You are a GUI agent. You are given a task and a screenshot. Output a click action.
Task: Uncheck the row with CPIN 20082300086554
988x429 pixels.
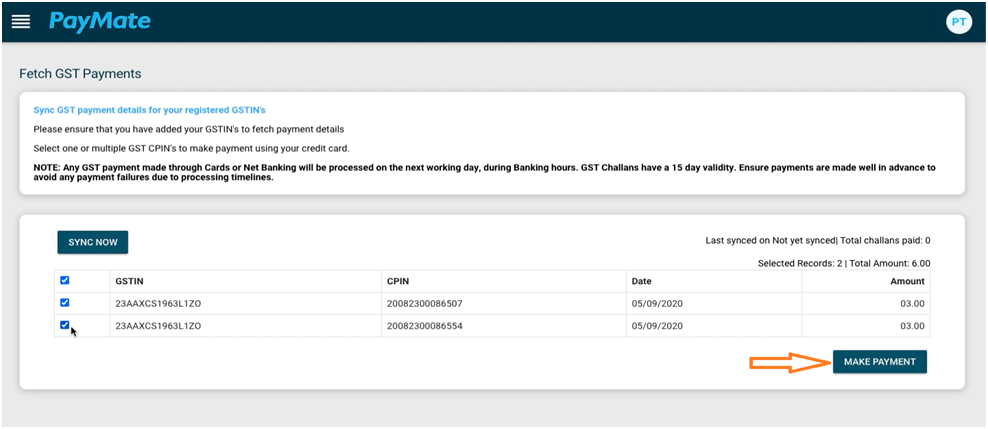[64, 326]
